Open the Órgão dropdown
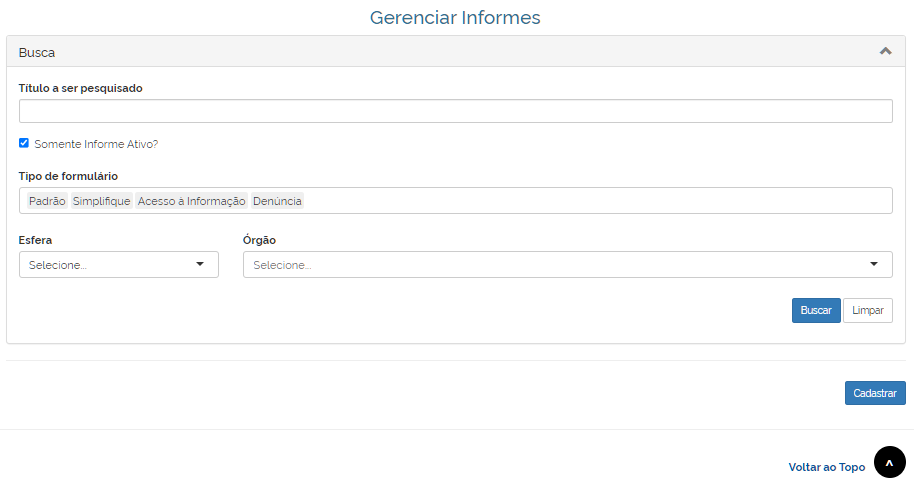Image resolution: width=914 pixels, height=490 pixels. click(568, 265)
